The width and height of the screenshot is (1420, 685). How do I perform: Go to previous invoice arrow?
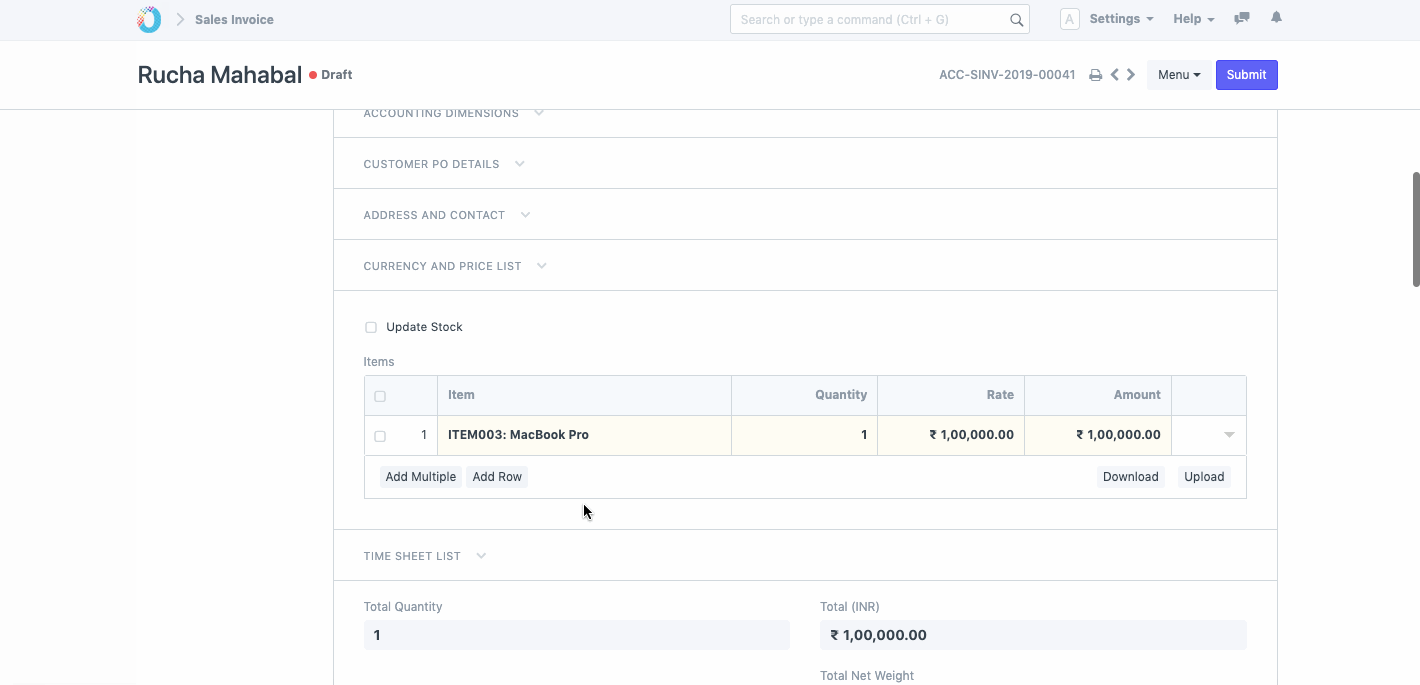1114,75
